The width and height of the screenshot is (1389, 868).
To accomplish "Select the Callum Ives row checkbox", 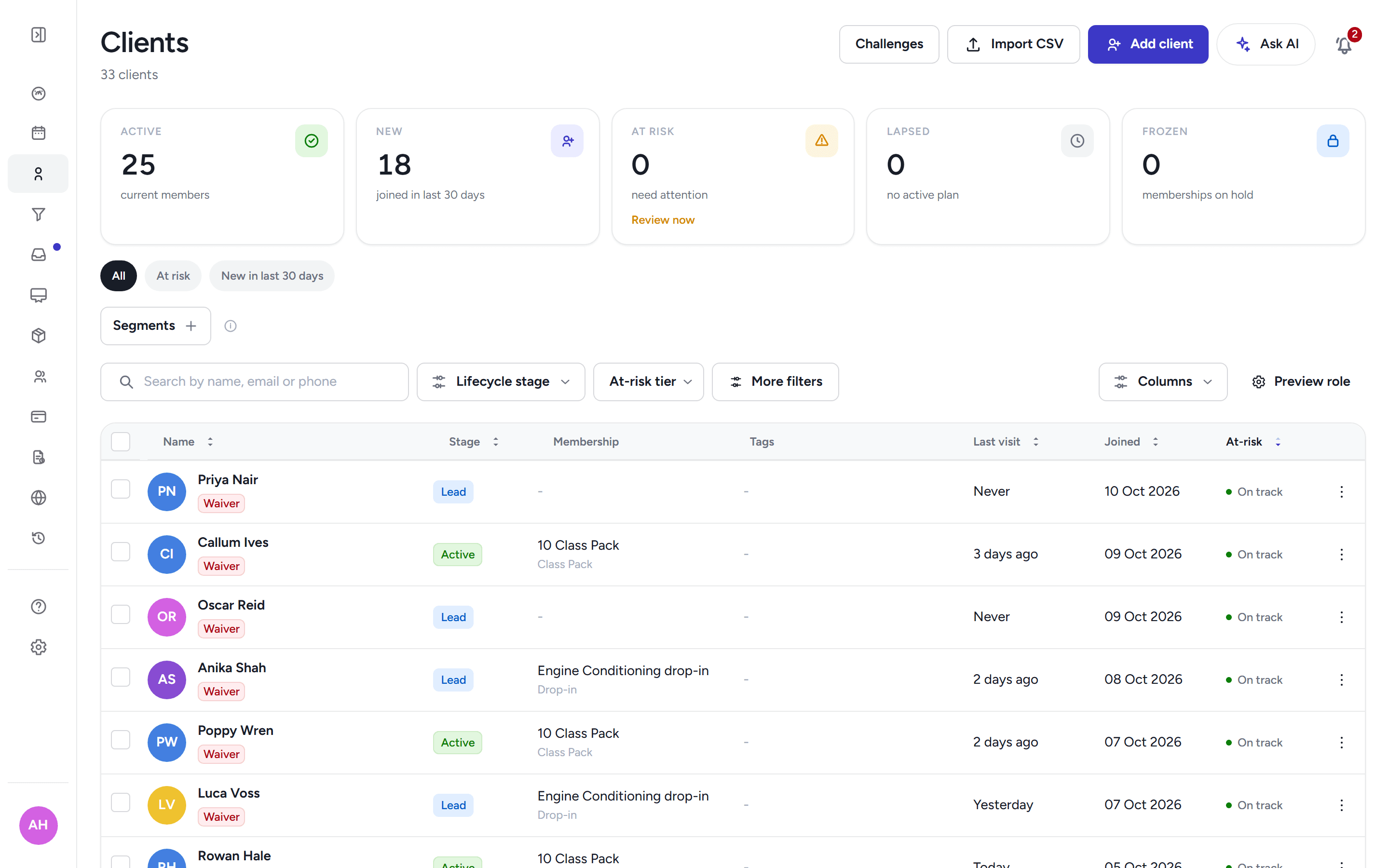I will click(121, 552).
